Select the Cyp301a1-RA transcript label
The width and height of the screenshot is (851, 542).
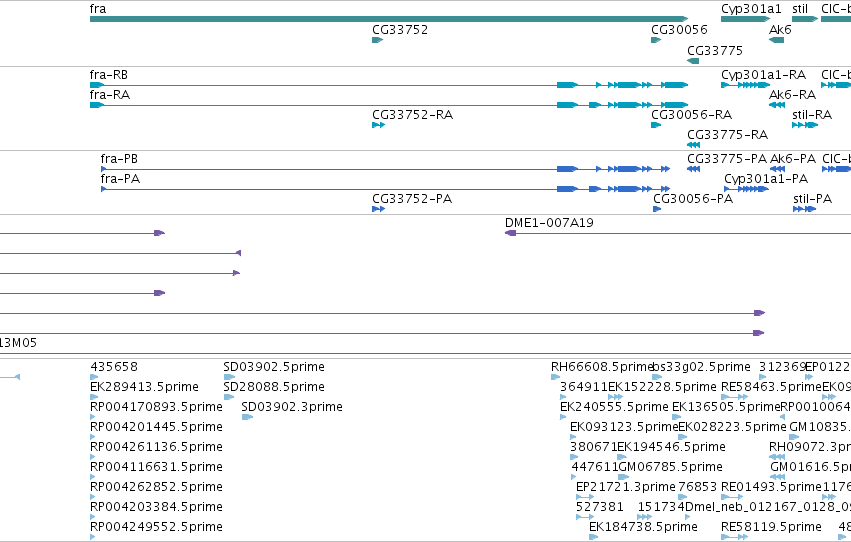click(x=763, y=75)
